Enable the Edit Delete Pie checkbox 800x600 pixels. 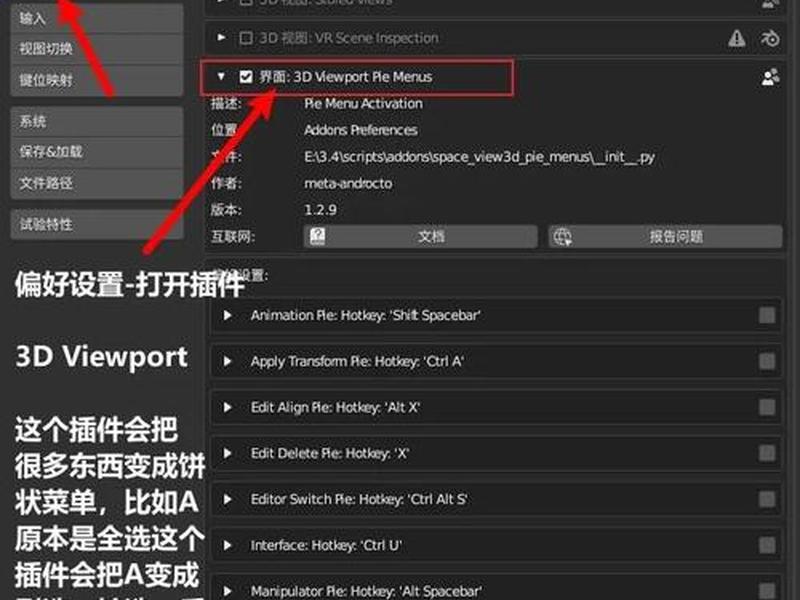tap(767, 453)
